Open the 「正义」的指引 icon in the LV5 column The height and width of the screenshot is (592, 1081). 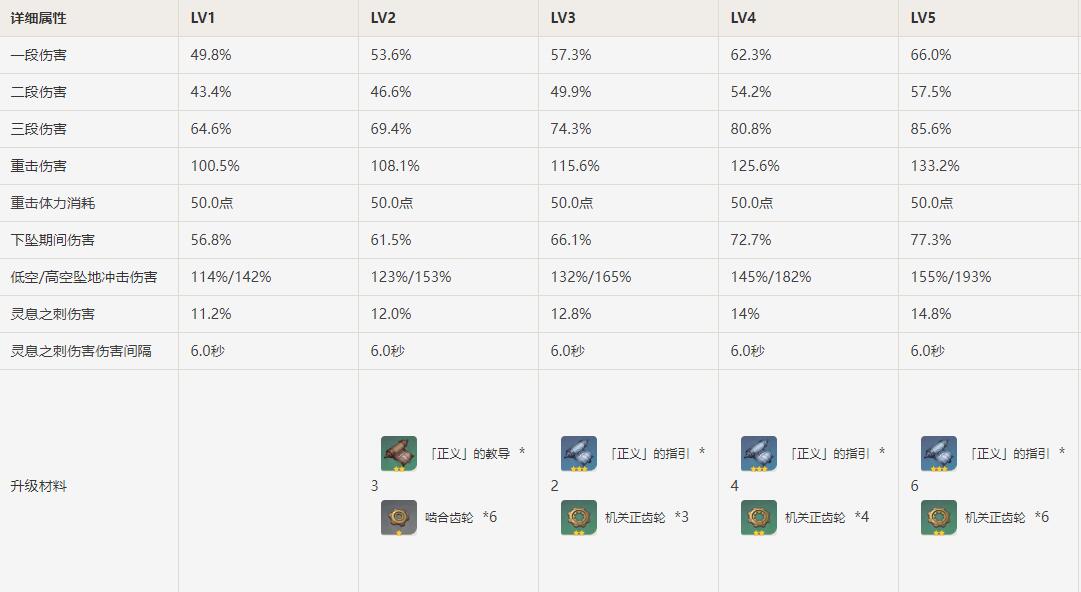coord(938,453)
